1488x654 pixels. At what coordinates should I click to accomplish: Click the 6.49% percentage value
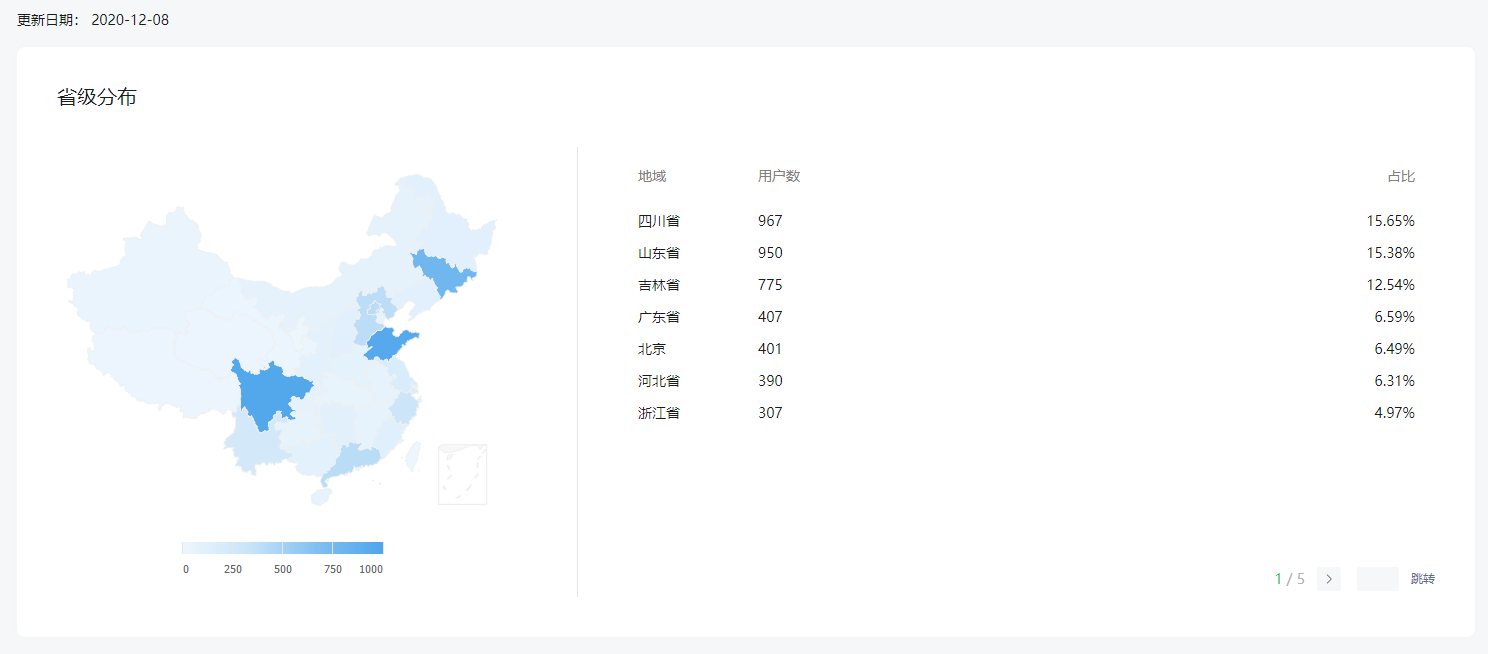[1395, 349]
